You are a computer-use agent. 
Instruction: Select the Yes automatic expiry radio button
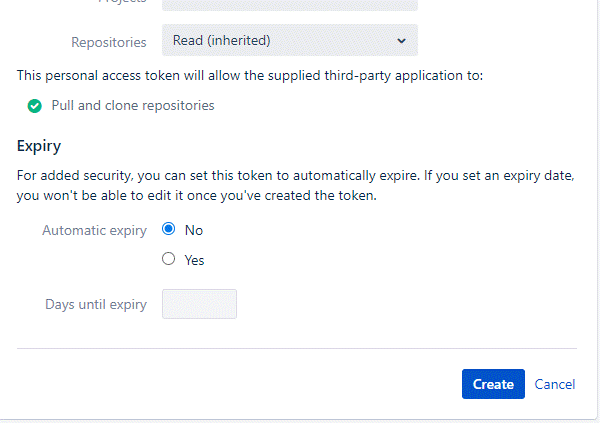coord(168,259)
